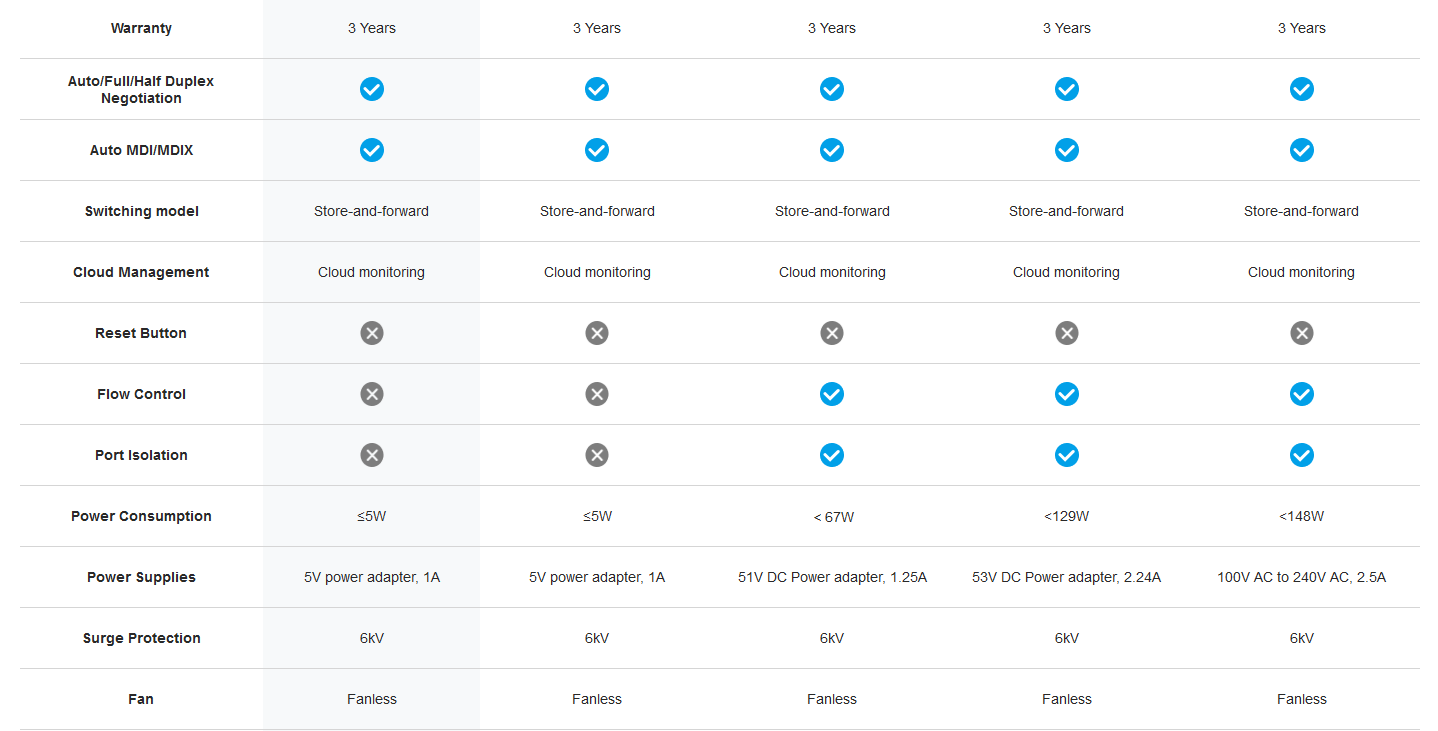Click the Auto MDI/MDIX checkmark in third column
The width and height of the screenshot is (1438, 731).
click(832, 150)
